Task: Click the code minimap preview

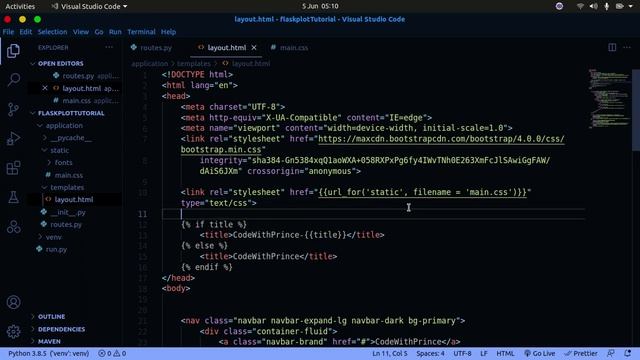Action: [x=608, y=99]
